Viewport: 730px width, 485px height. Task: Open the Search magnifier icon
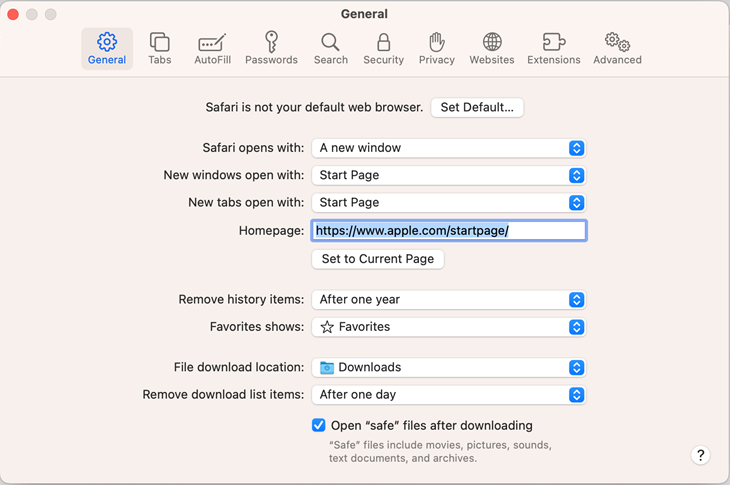(x=331, y=42)
